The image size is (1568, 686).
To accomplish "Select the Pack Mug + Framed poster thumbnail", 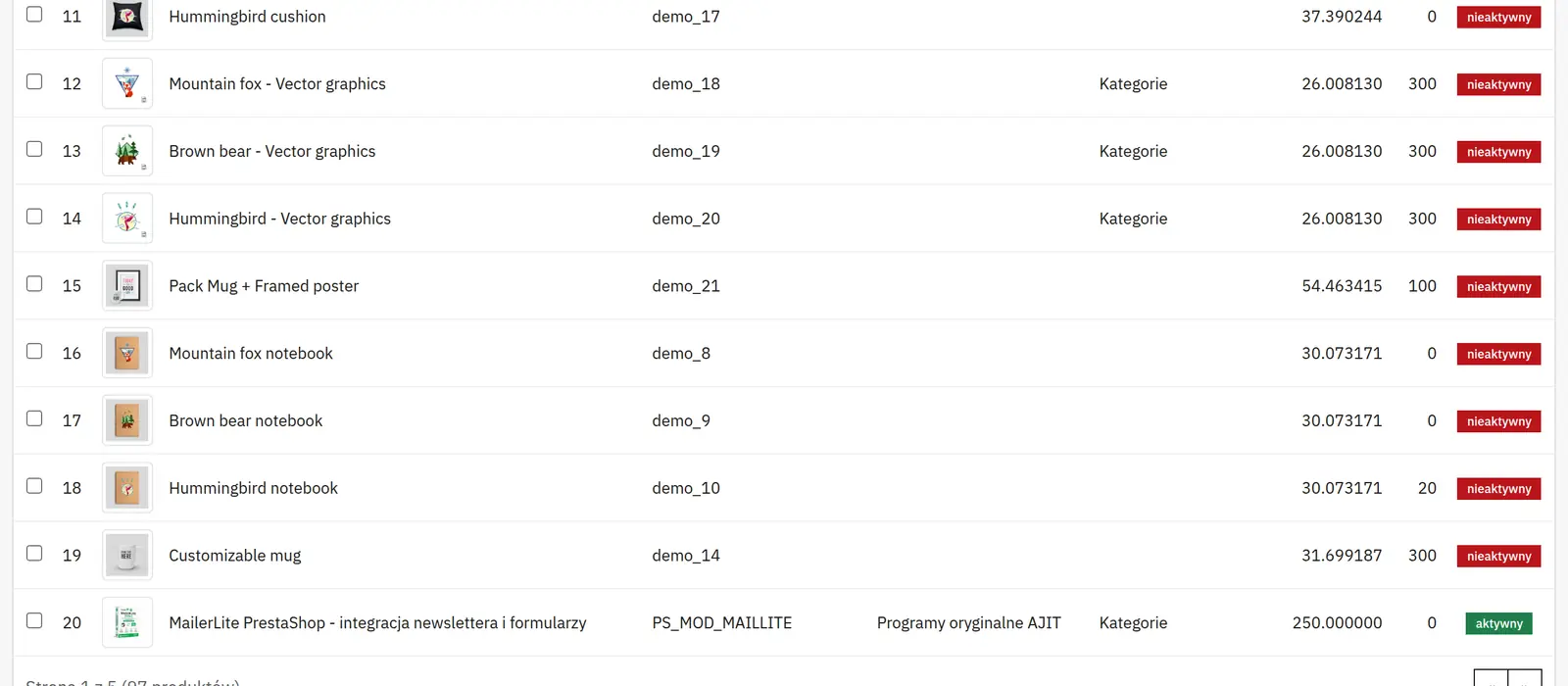I will 127,285.
